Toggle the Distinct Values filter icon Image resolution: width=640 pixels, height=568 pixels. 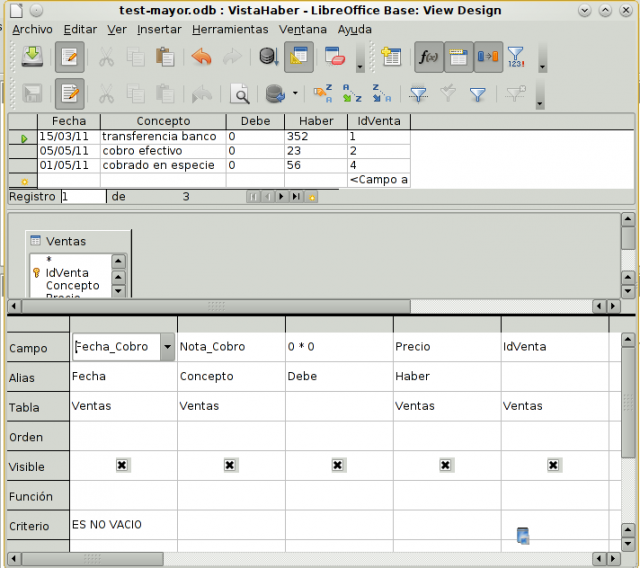(516, 57)
